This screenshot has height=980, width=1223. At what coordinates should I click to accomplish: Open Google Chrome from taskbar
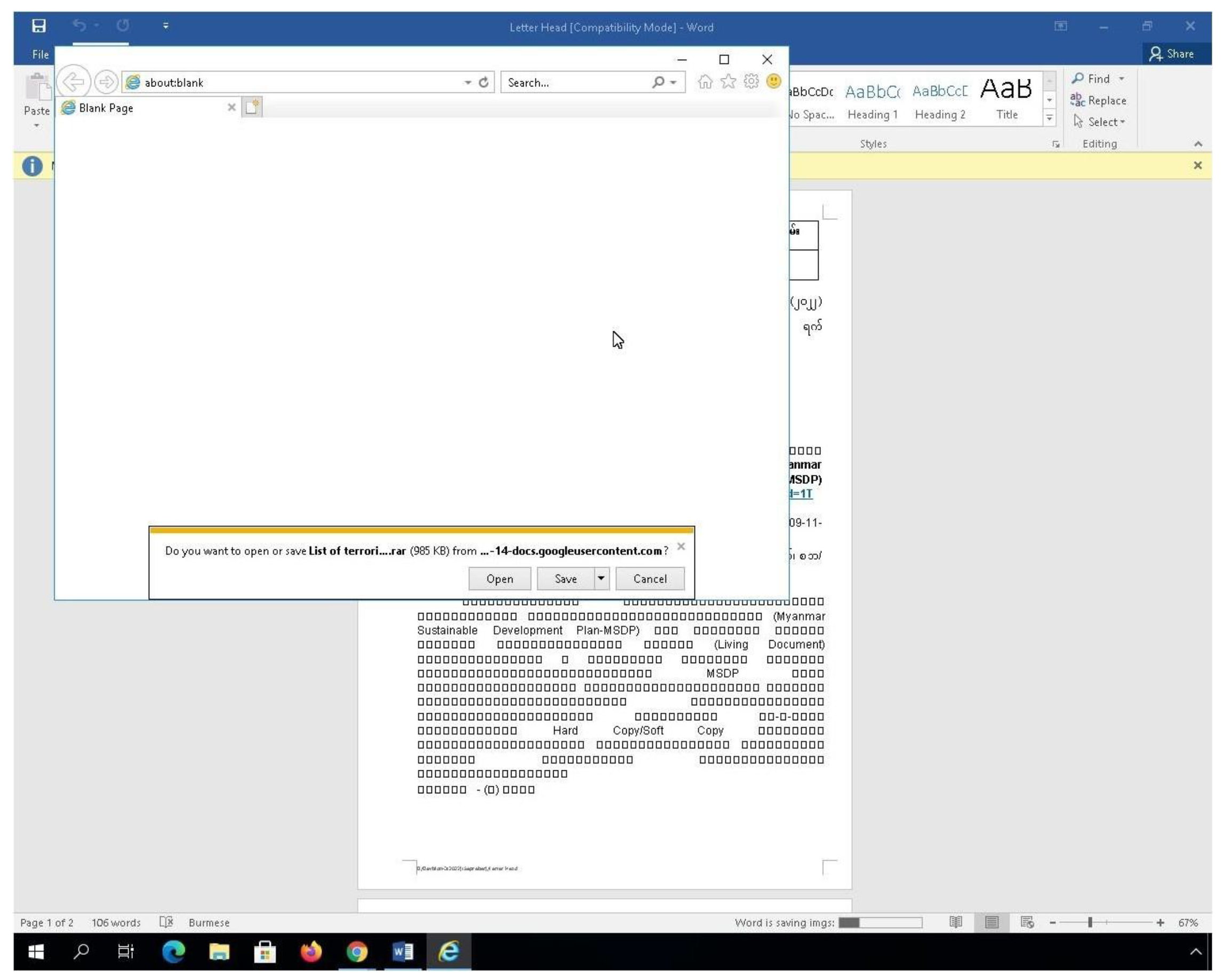[x=357, y=951]
